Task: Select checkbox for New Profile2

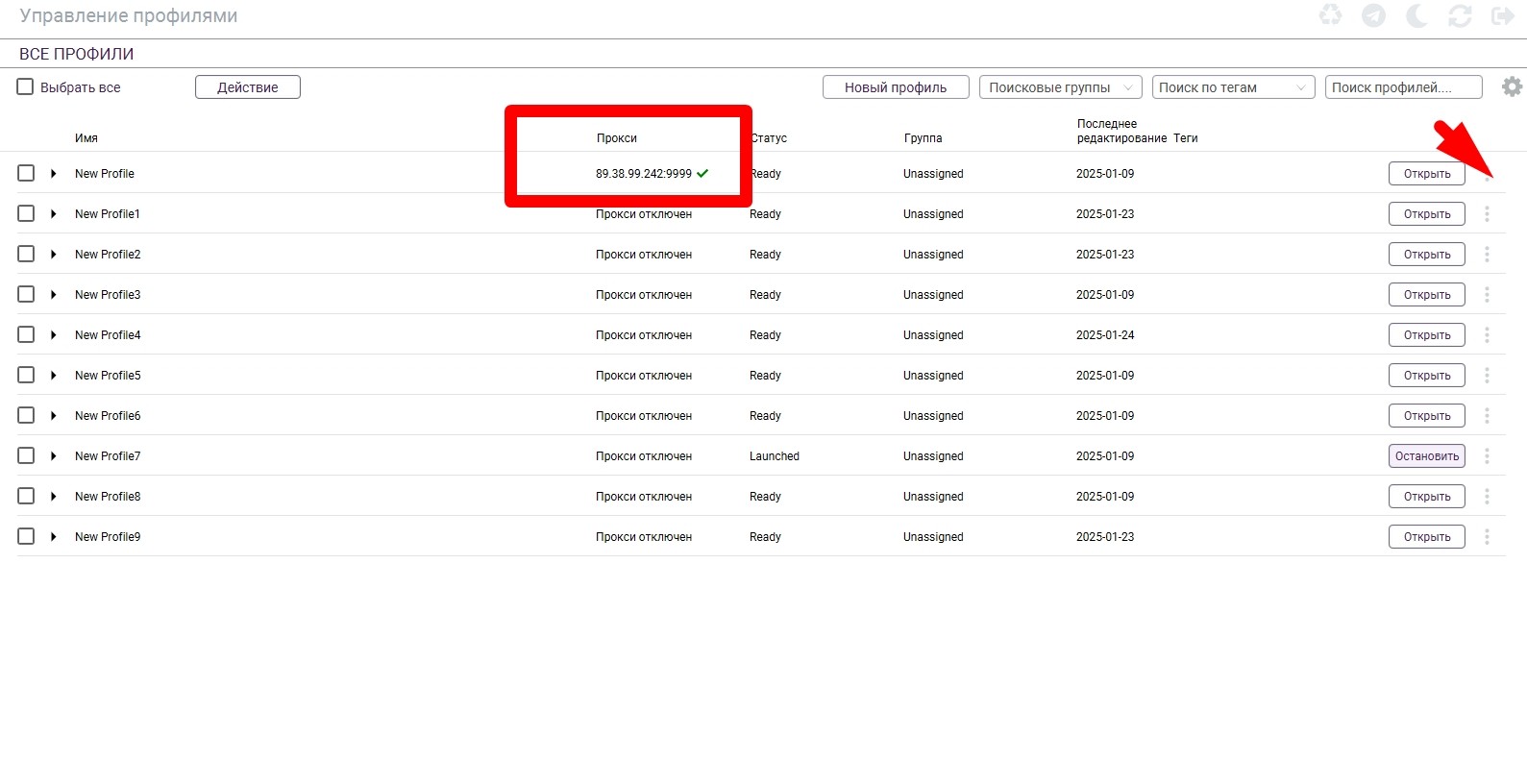Action: pyautogui.click(x=26, y=254)
